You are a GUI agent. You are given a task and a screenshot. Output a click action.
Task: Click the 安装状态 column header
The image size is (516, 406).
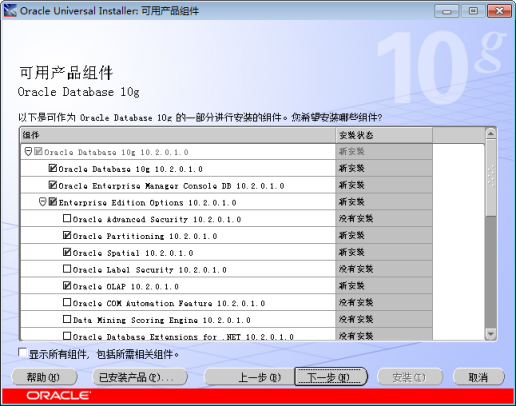pyautogui.click(x=384, y=135)
